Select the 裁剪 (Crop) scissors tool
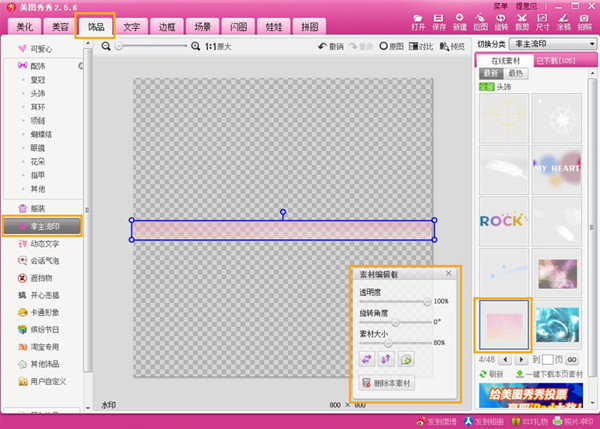 524,22
